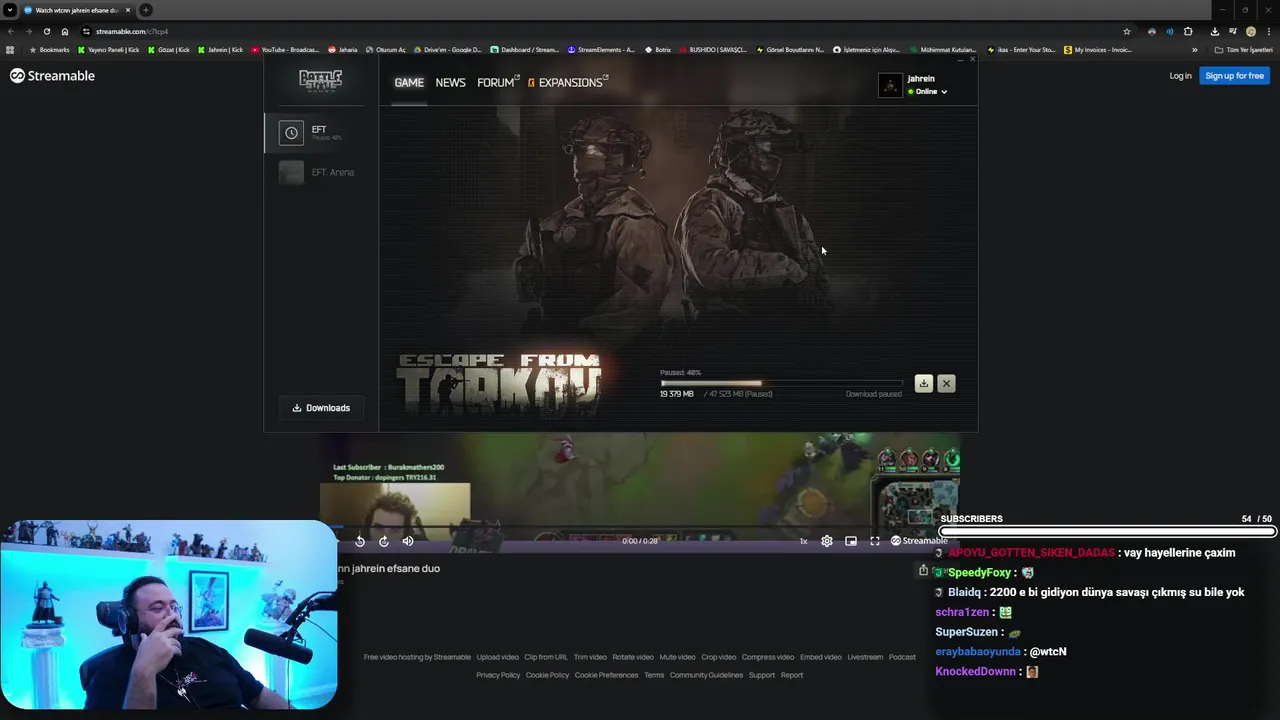Image resolution: width=1280 pixels, height=720 pixels.
Task: Open the Privacy Policy link
Action: coord(498,675)
